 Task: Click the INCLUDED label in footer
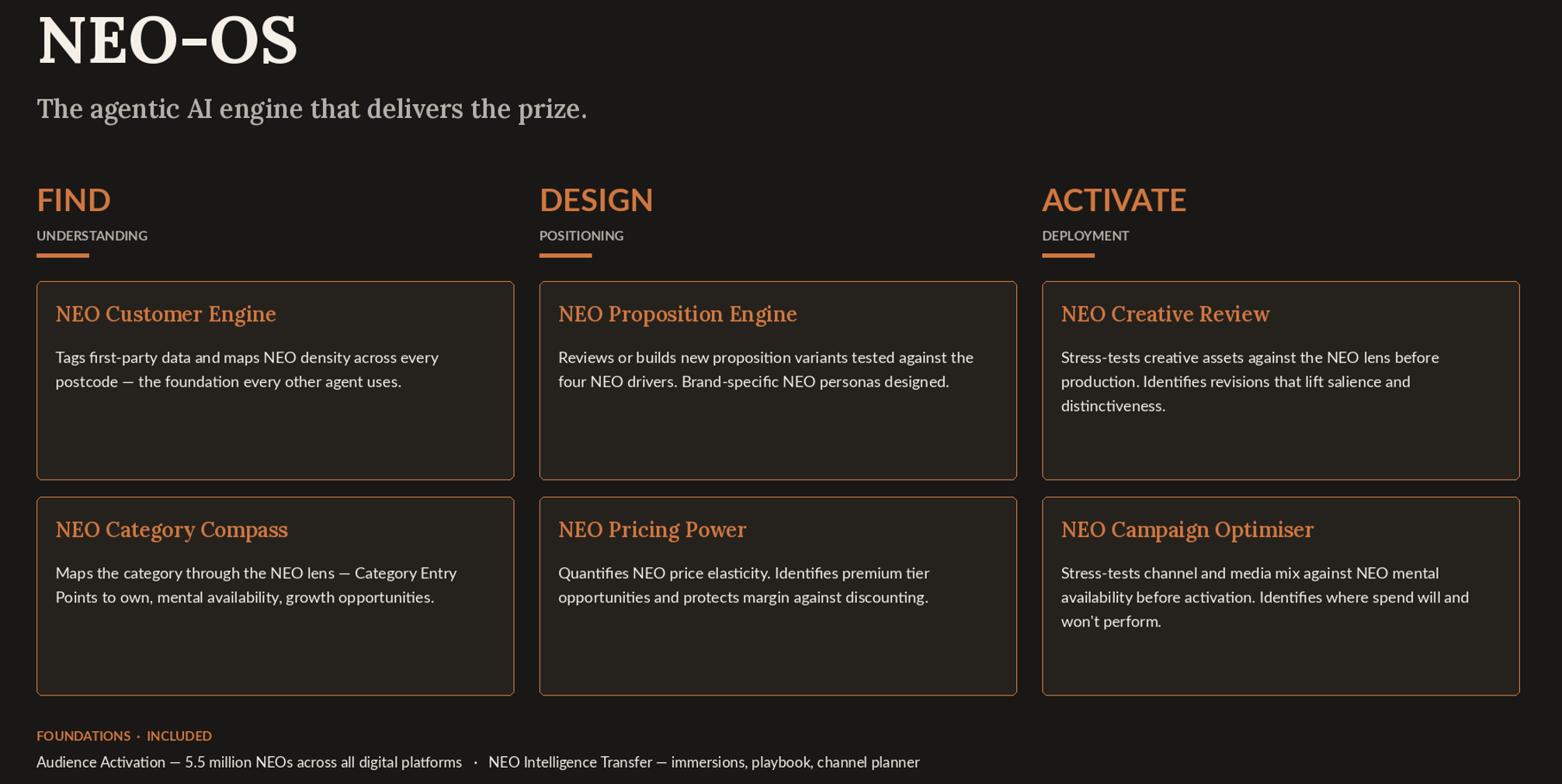coord(179,736)
